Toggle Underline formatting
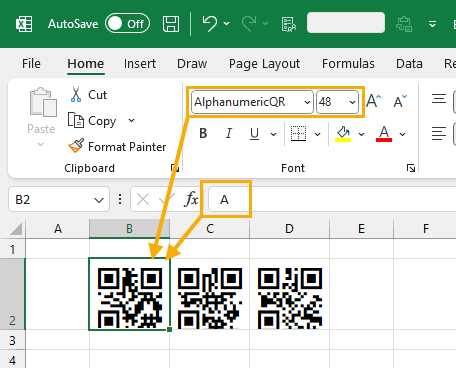Screen dimensions: 456x368 coord(254,134)
